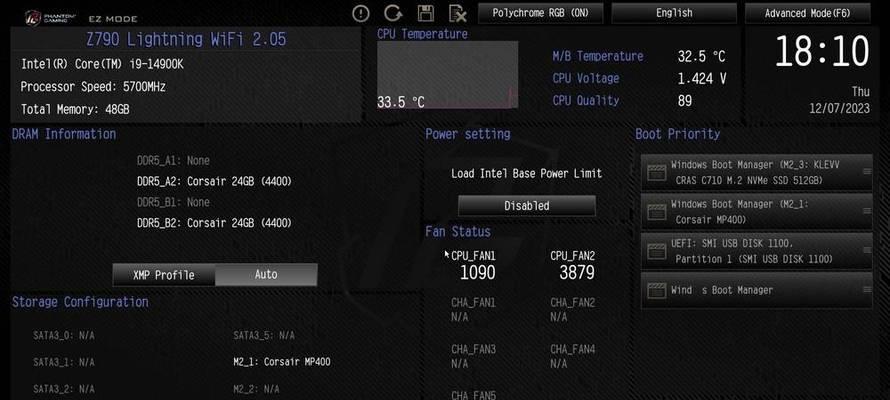The image size is (890, 400).
Task: Click the DDR5_B1: None row
Action: coord(173,203)
